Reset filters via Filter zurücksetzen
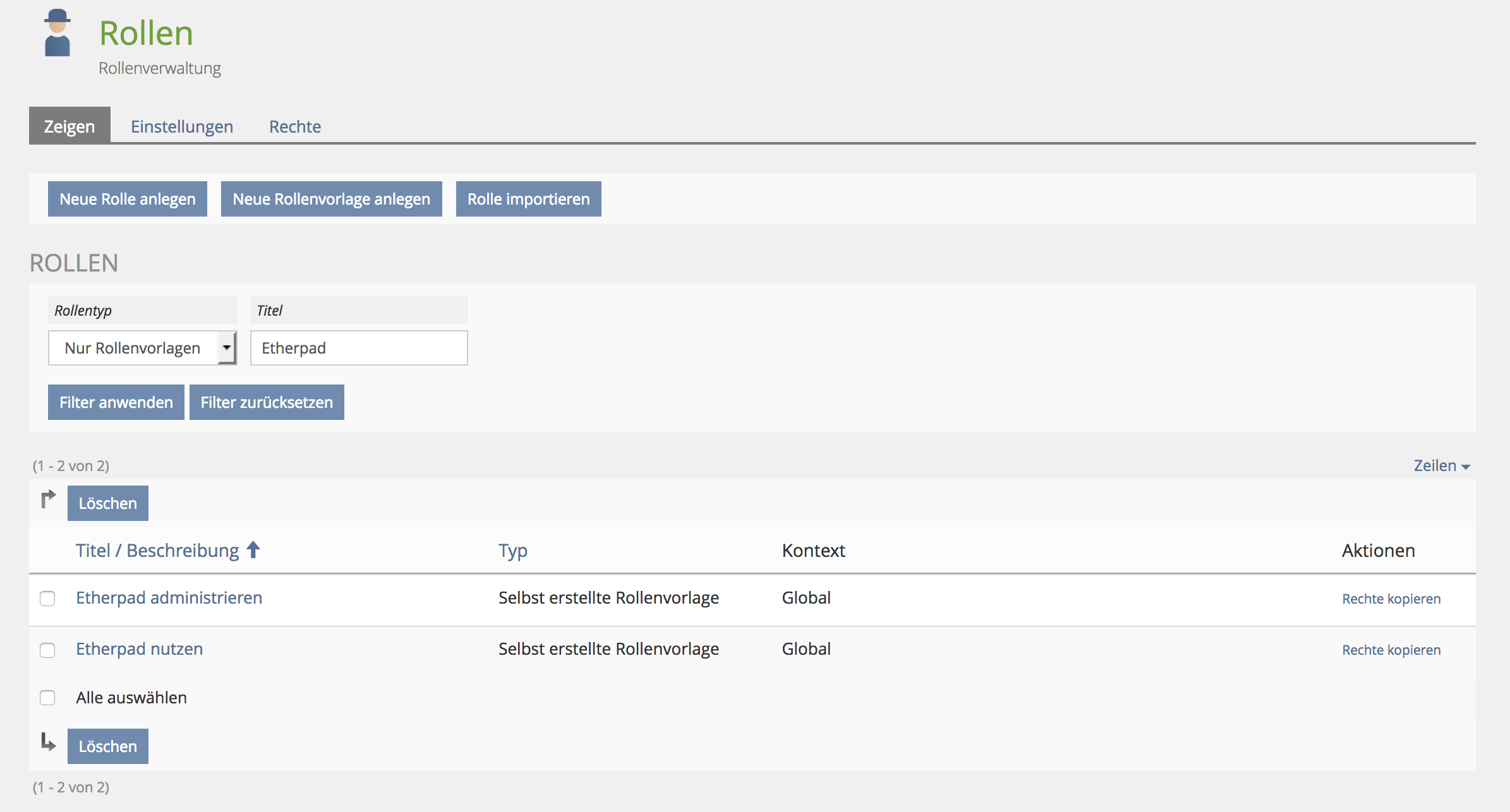Viewport: 1510px width, 812px height. tap(267, 402)
